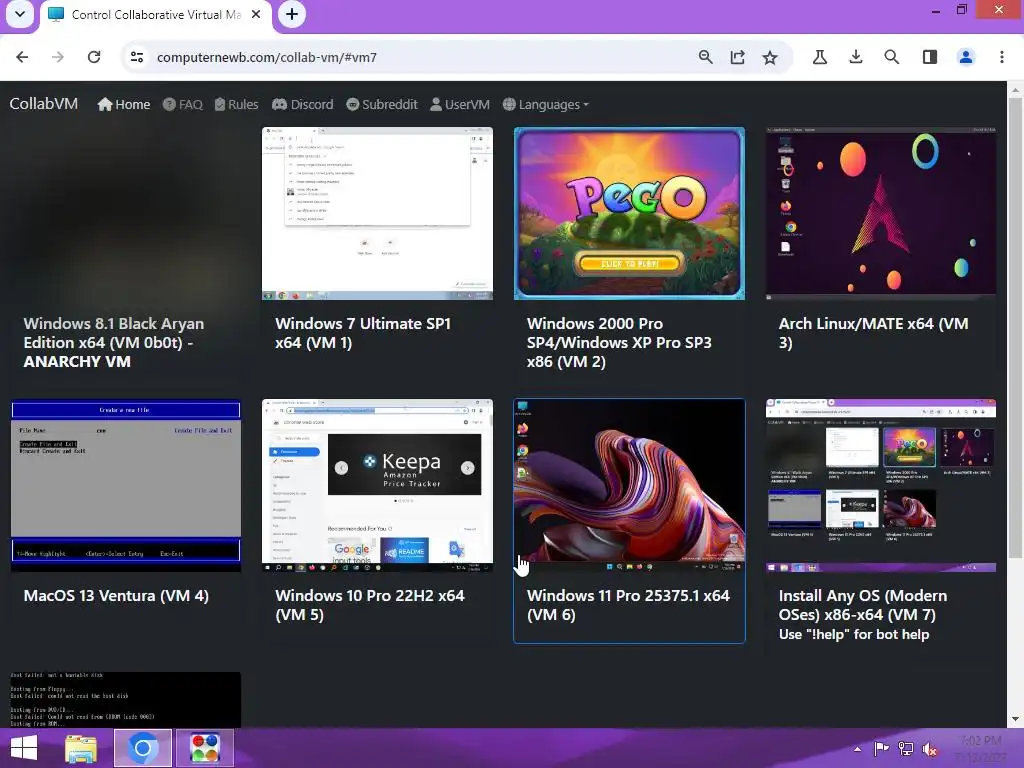Image resolution: width=1024 pixels, height=768 pixels.
Task: Open the Peggle Windows 2000/XP VM thumbnail
Action: coord(630,214)
